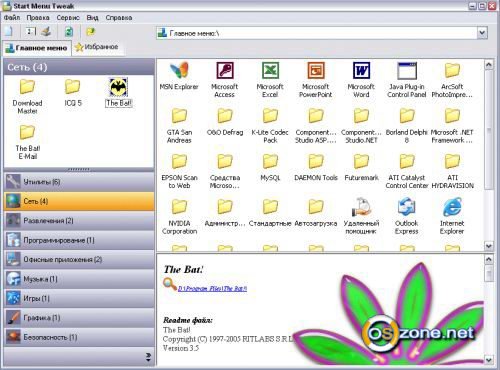Select the DAEMON Tools folder

coord(316,161)
